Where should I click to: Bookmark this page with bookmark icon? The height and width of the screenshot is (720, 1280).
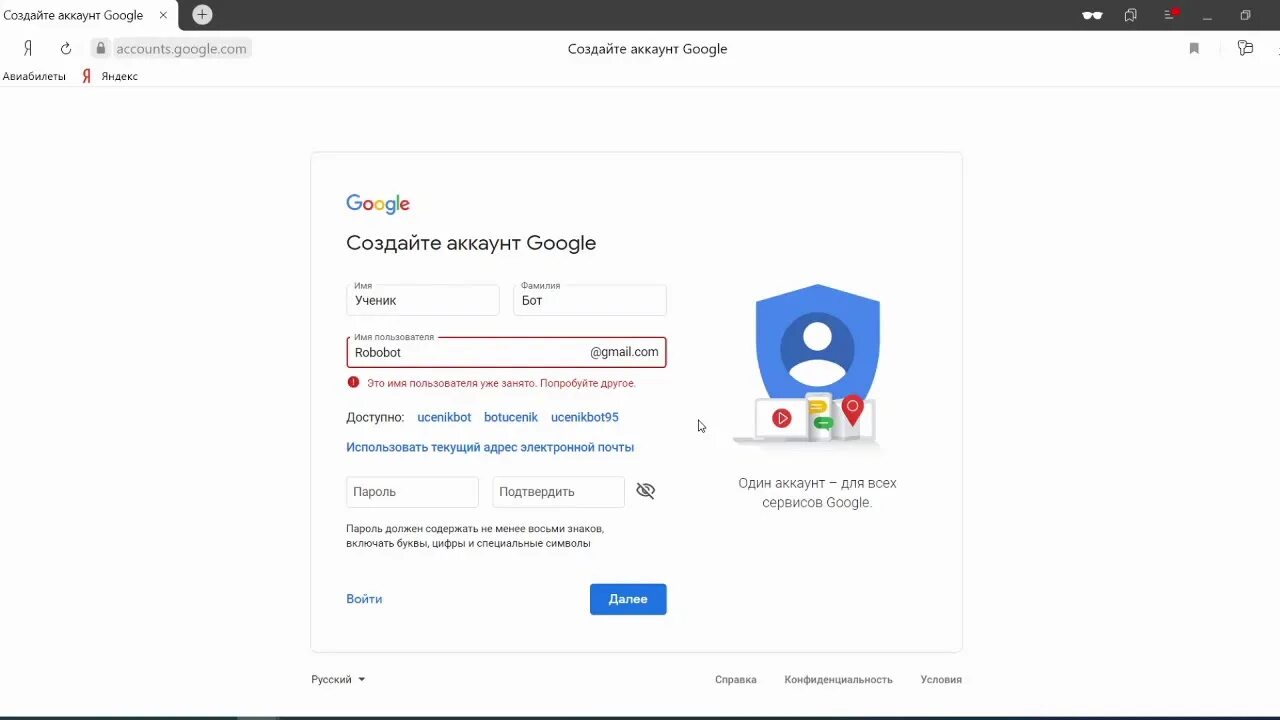pos(1194,48)
